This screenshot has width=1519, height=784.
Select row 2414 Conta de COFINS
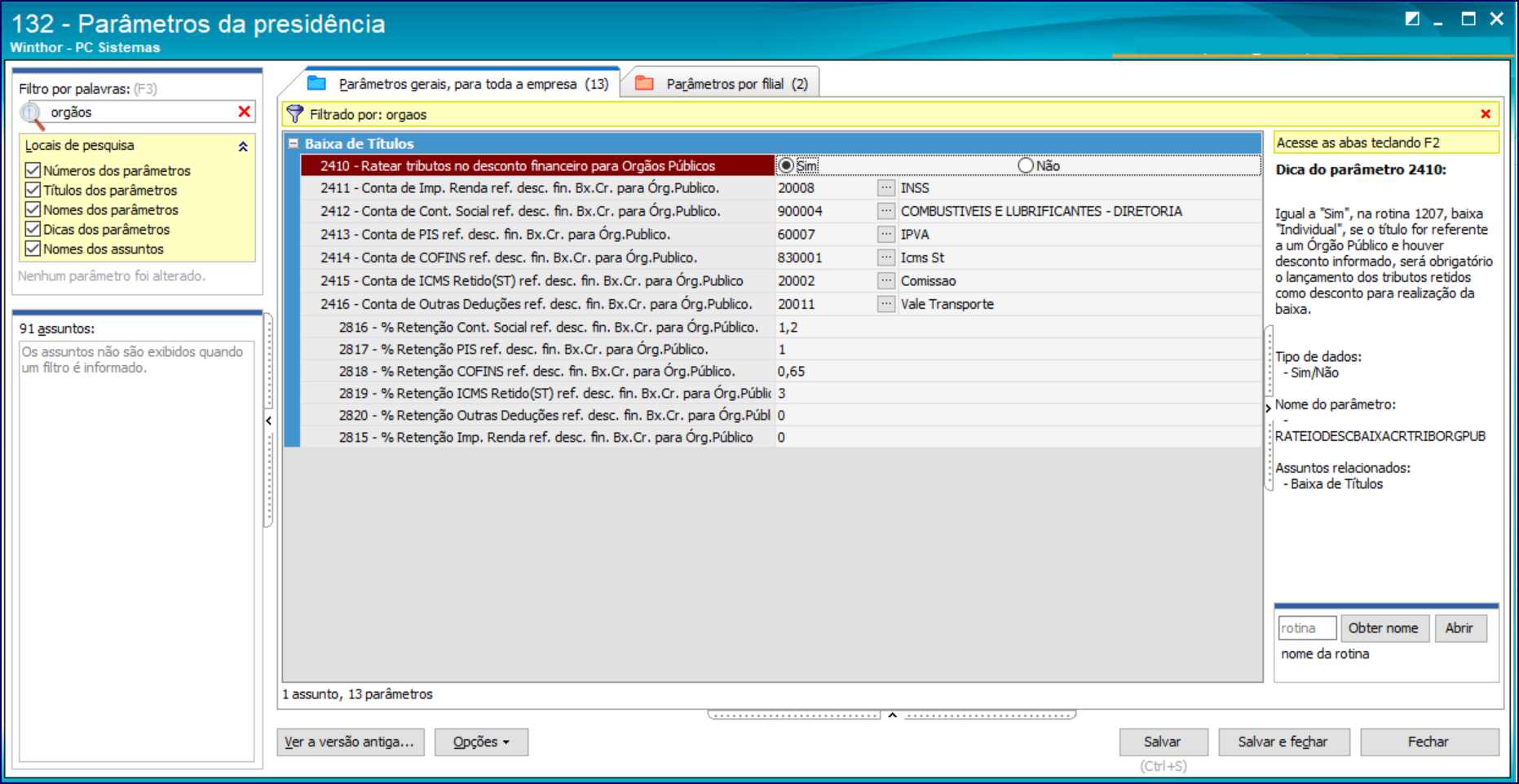pyautogui.click(x=537, y=258)
